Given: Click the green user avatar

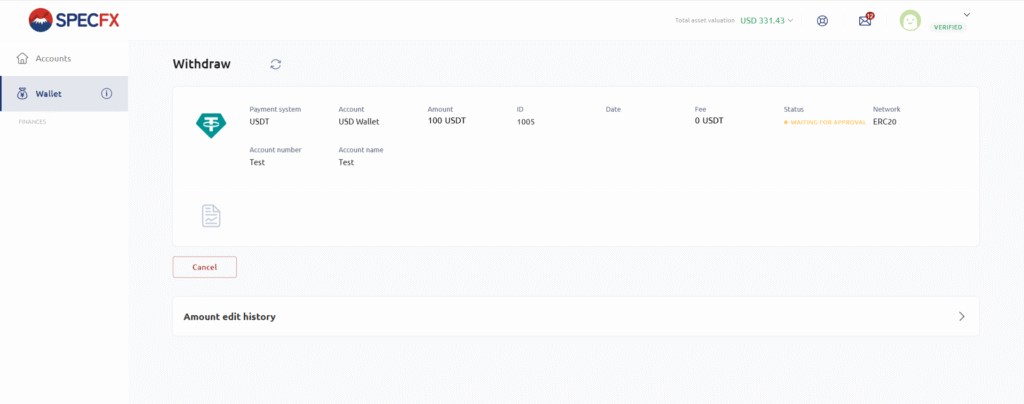Looking at the screenshot, I should [x=910, y=20].
